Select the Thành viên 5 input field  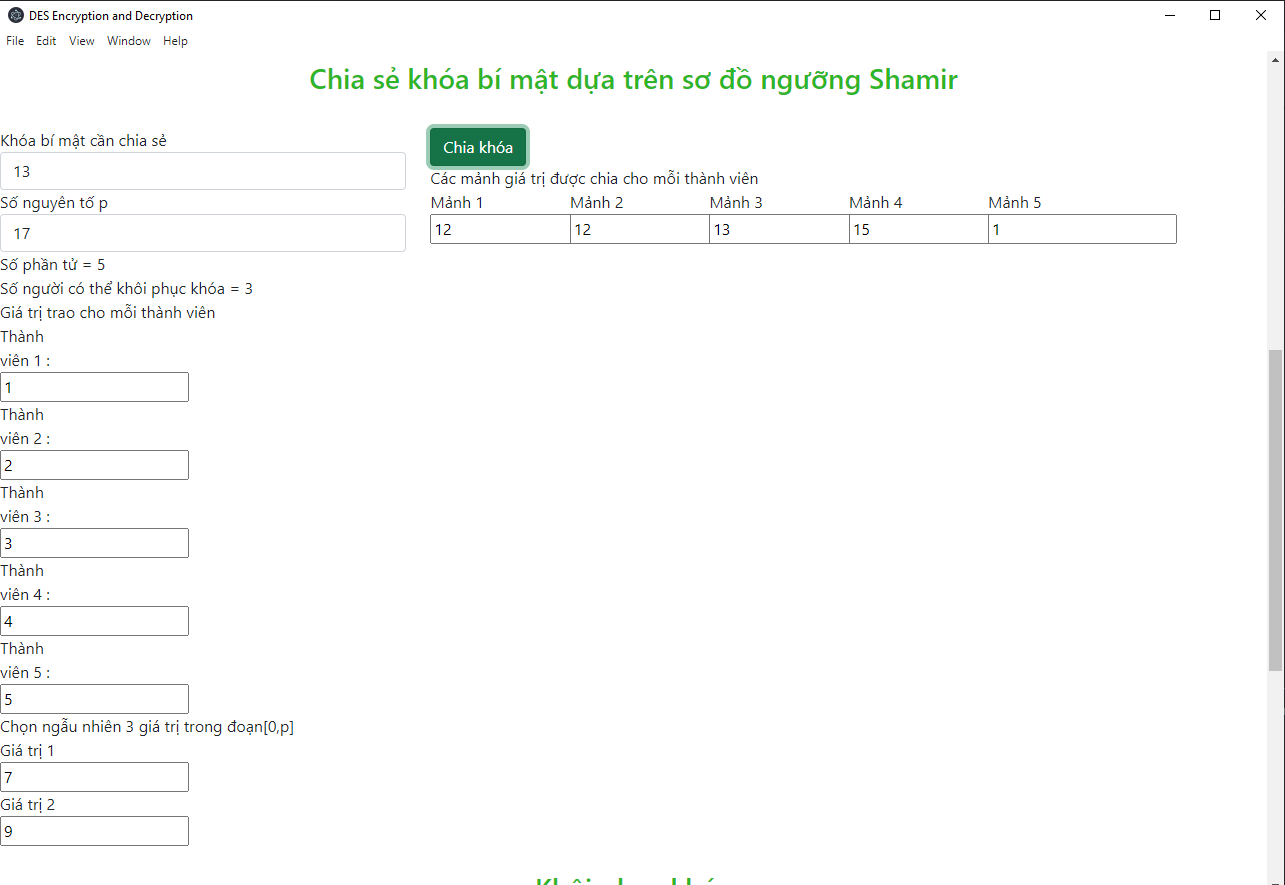tap(94, 699)
